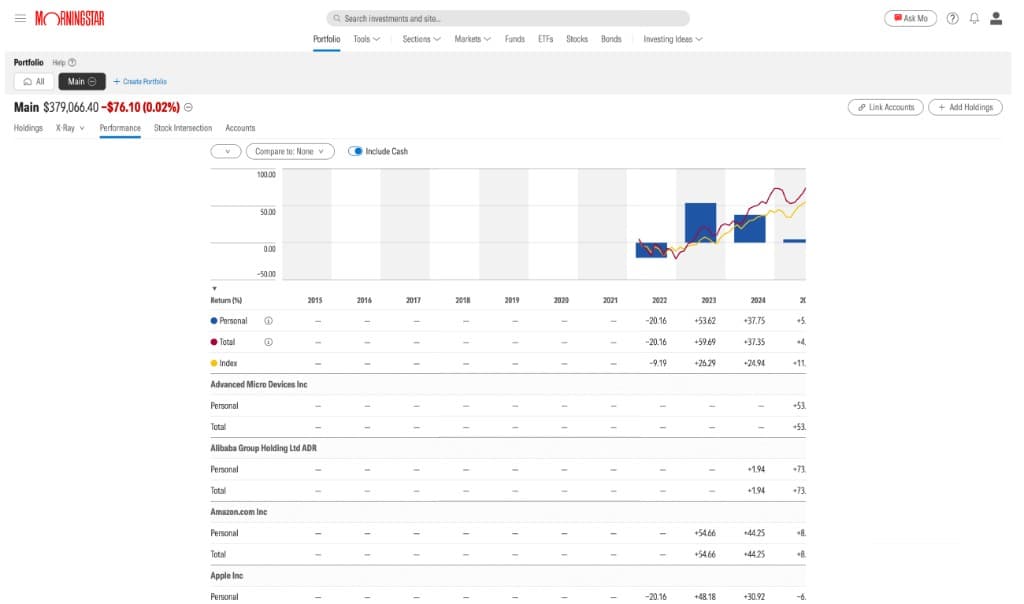Image resolution: width=1024 pixels, height=604 pixels.
Task: Click the 2023 blue bar in chart
Action: coord(700,223)
